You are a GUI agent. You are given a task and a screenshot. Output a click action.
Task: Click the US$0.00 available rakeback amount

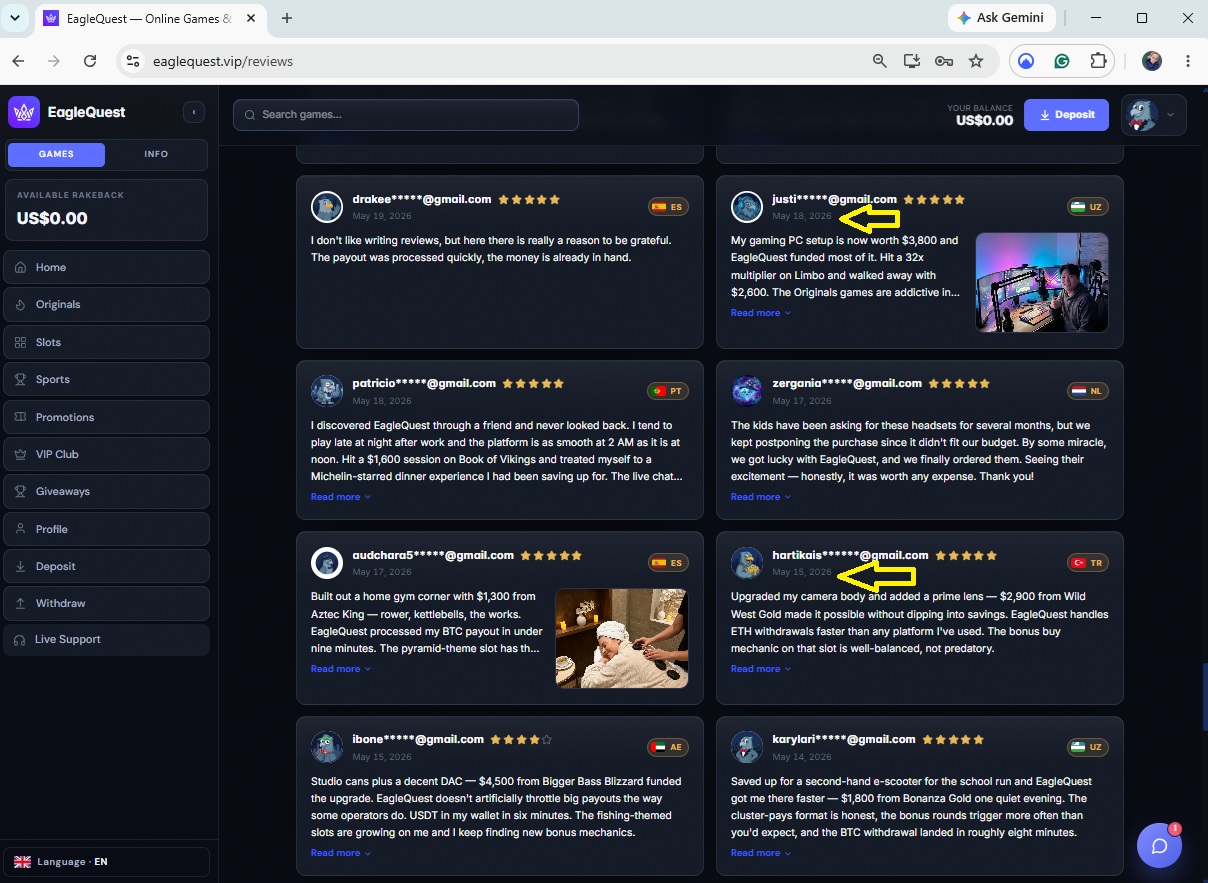52,218
